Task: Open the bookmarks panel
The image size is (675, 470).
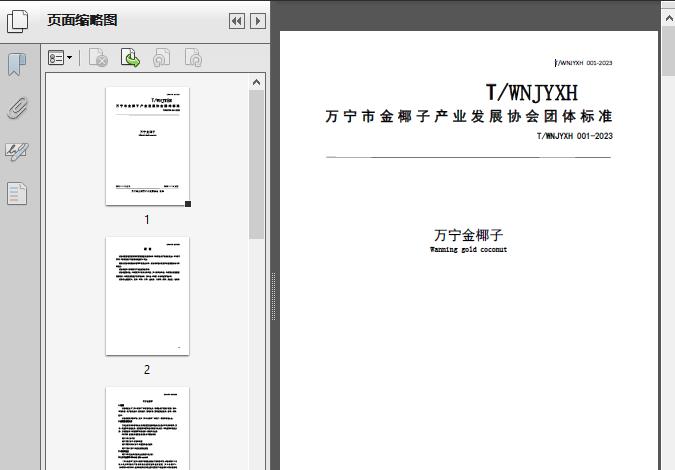Action: coord(17,65)
